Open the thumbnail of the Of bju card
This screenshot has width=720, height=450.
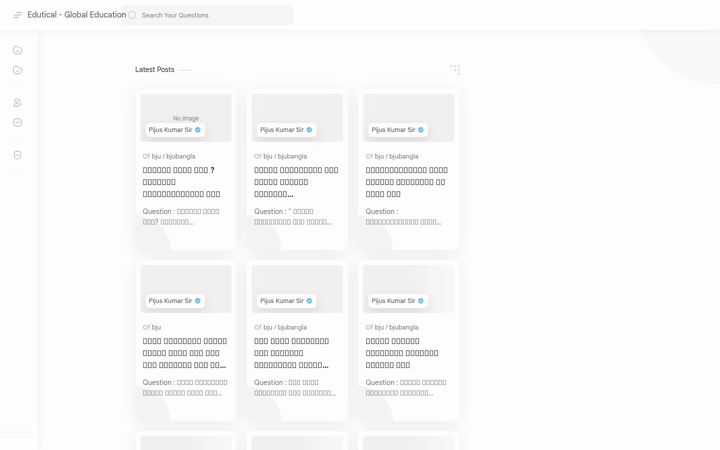pyautogui.click(x=186, y=289)
